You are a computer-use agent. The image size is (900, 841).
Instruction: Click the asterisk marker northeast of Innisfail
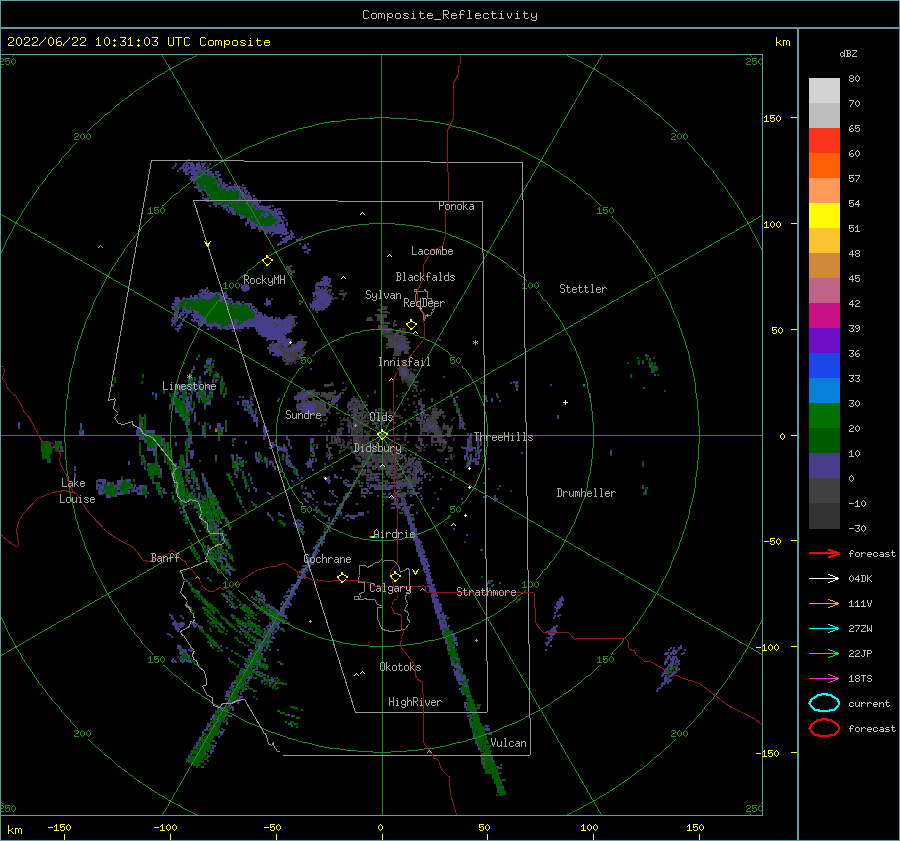pyautogui.click(x=475, y=343)
